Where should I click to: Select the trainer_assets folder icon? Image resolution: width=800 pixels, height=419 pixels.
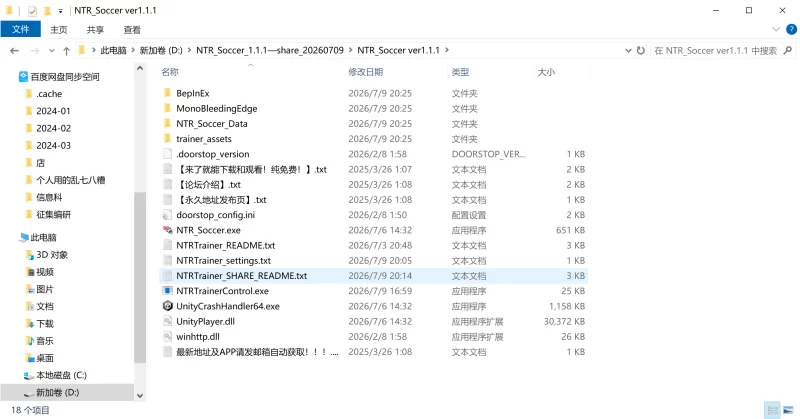[x=167, y=139]
